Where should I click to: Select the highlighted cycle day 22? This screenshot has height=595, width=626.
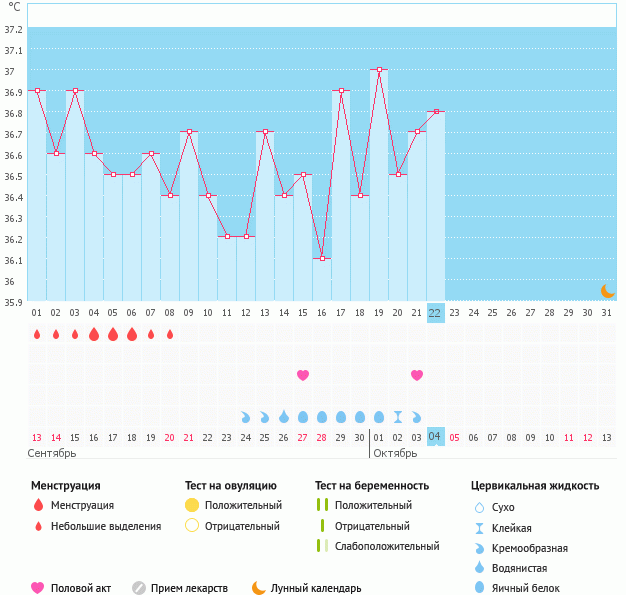click(x=435, y=312)
